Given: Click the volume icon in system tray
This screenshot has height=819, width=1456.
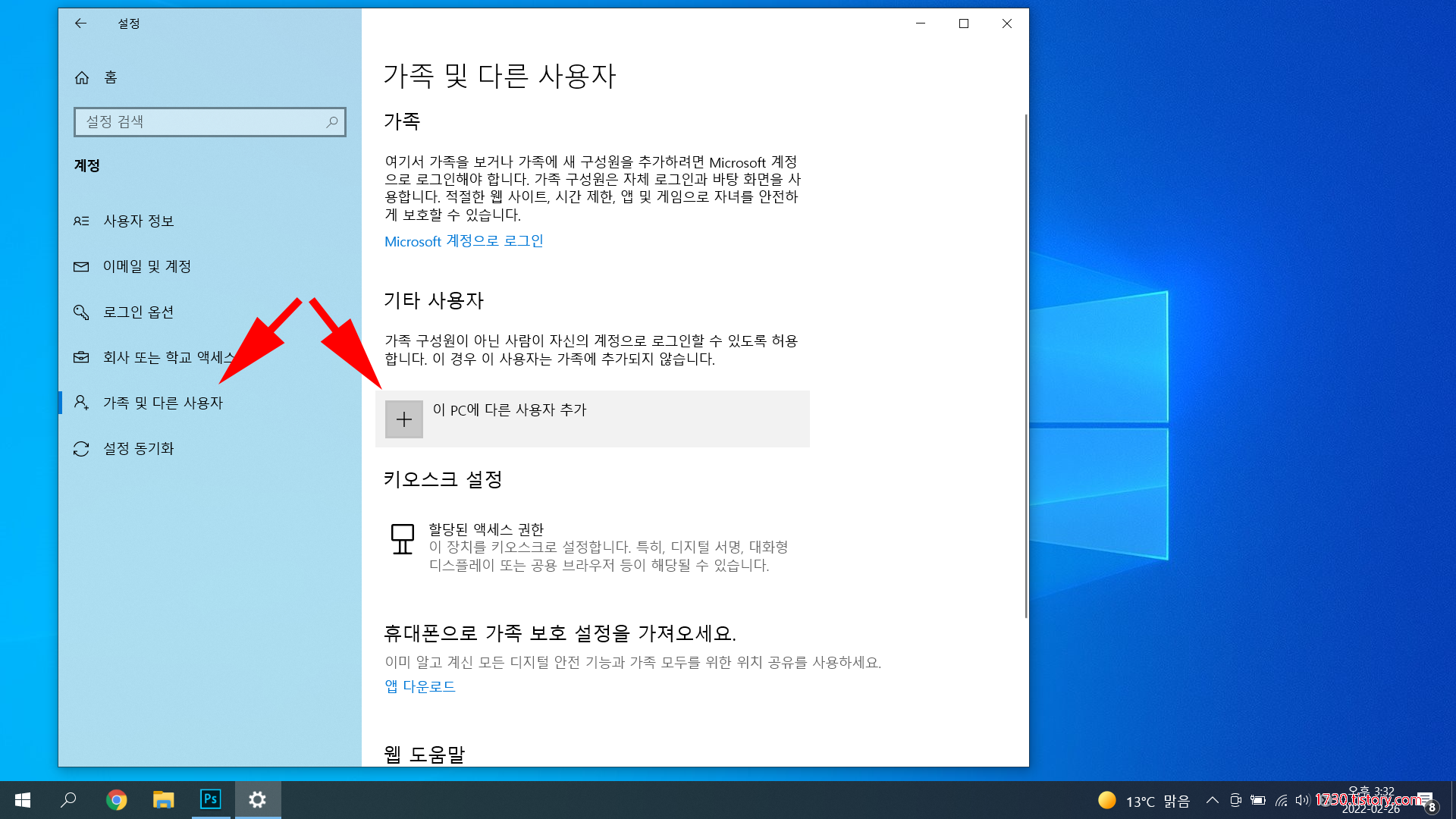Looking at the screenshot, I should [1301, 800].
